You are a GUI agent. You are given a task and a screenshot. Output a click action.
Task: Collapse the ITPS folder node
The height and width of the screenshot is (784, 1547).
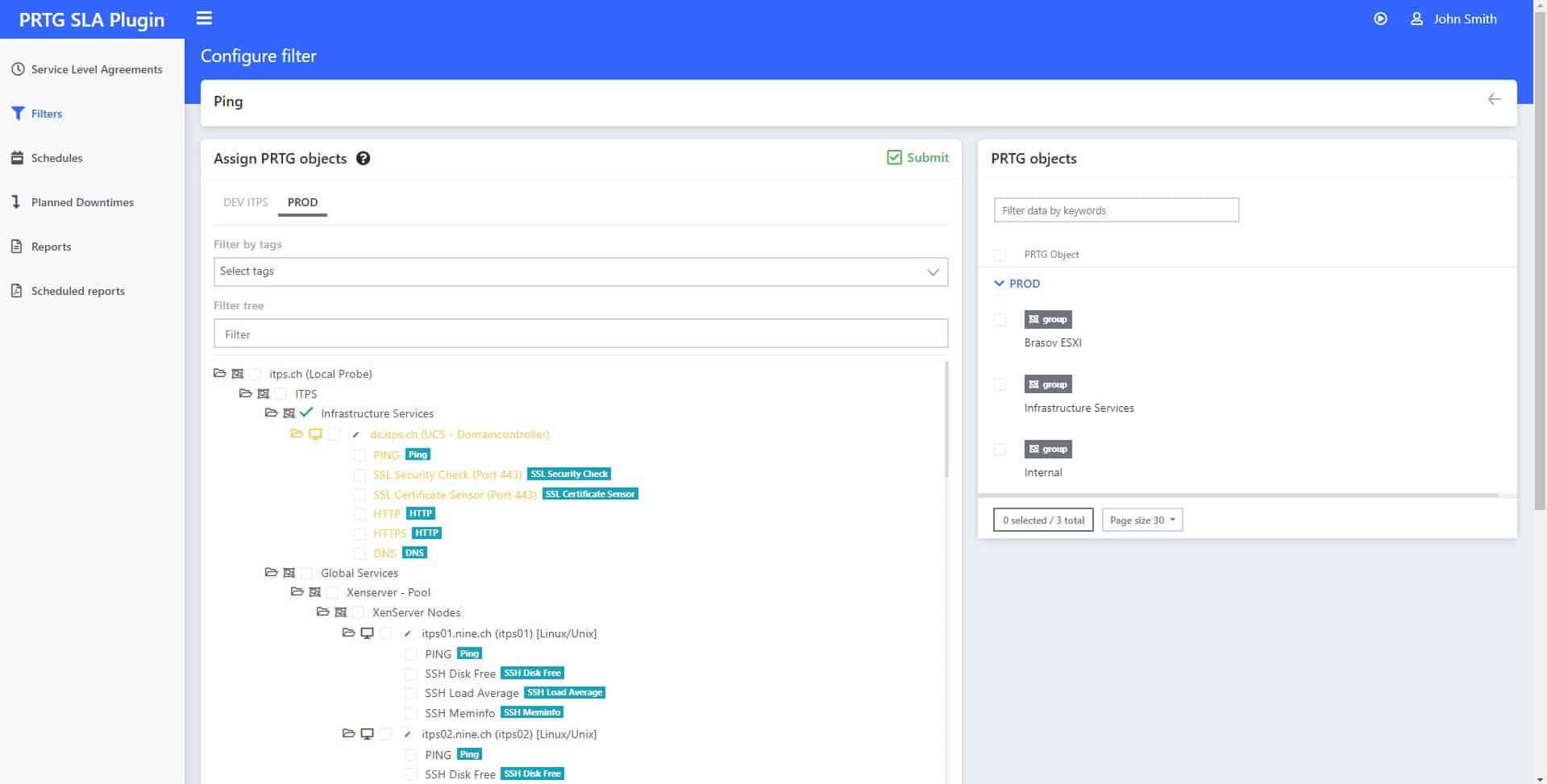pos(245,393)
